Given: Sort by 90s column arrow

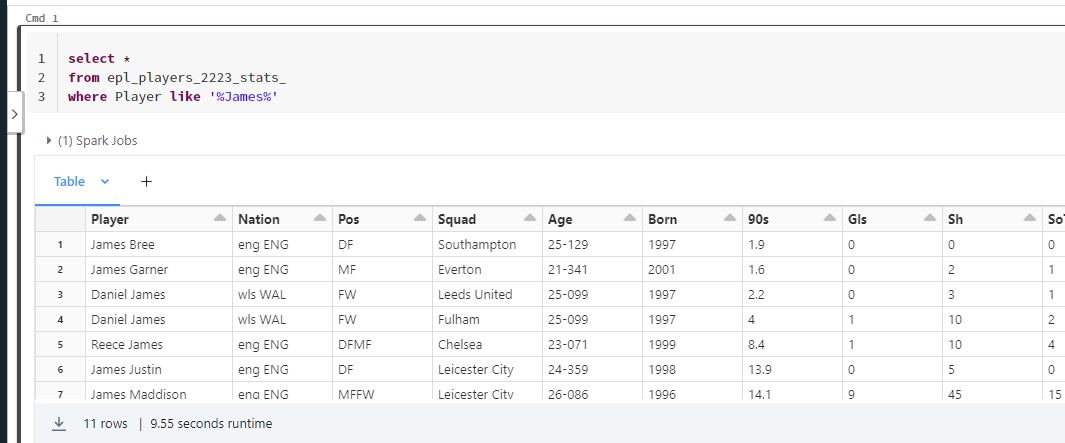Looking at the screenshot, I should [x=830, y=218].
